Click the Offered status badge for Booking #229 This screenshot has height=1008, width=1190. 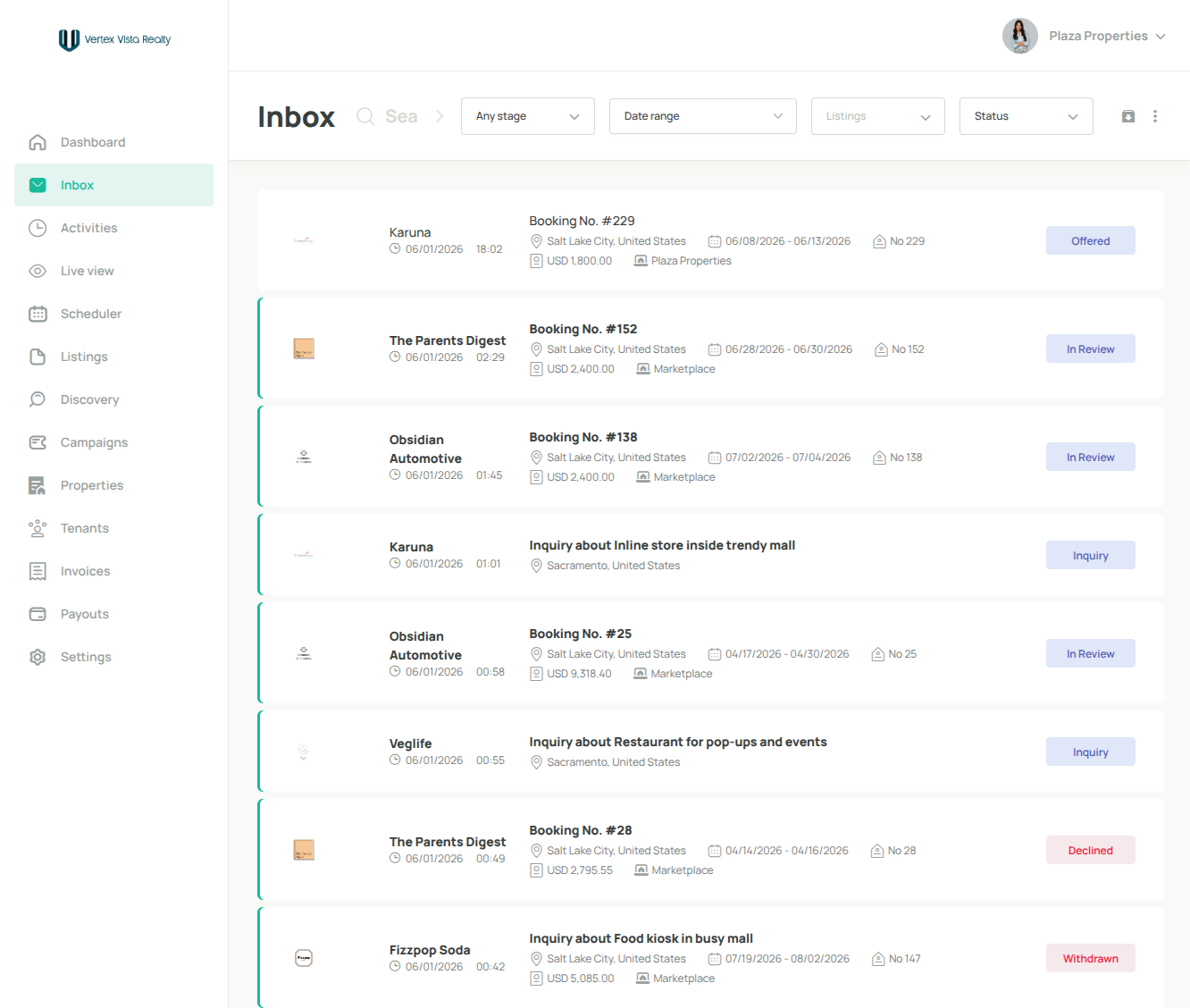1091,240
